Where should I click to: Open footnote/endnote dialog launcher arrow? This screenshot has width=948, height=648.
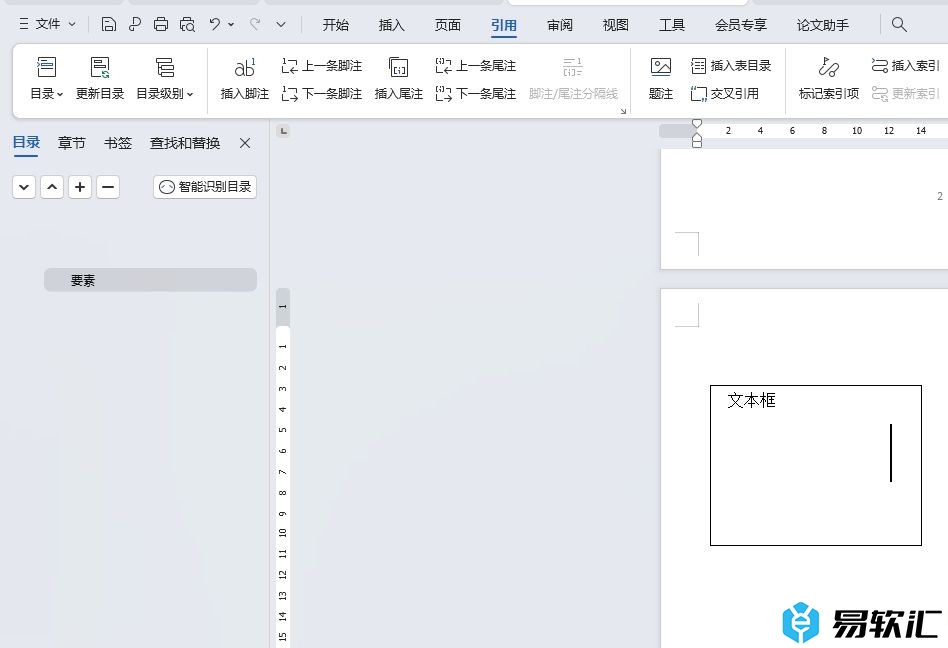(623, 111)
